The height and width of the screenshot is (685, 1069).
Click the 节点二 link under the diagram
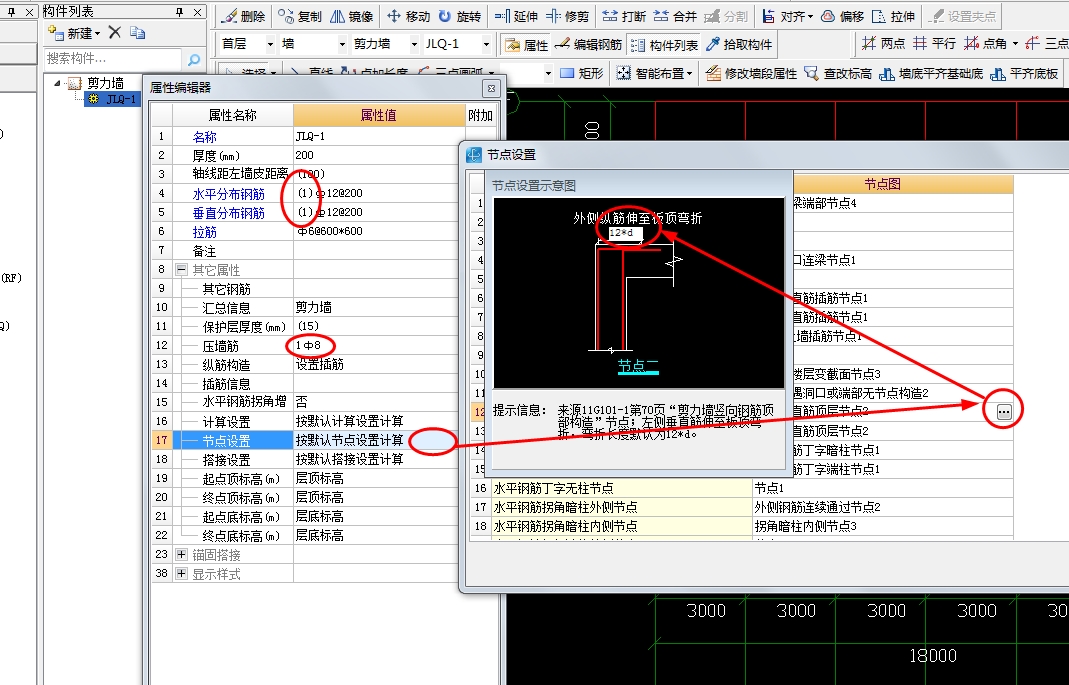point(637,366)
